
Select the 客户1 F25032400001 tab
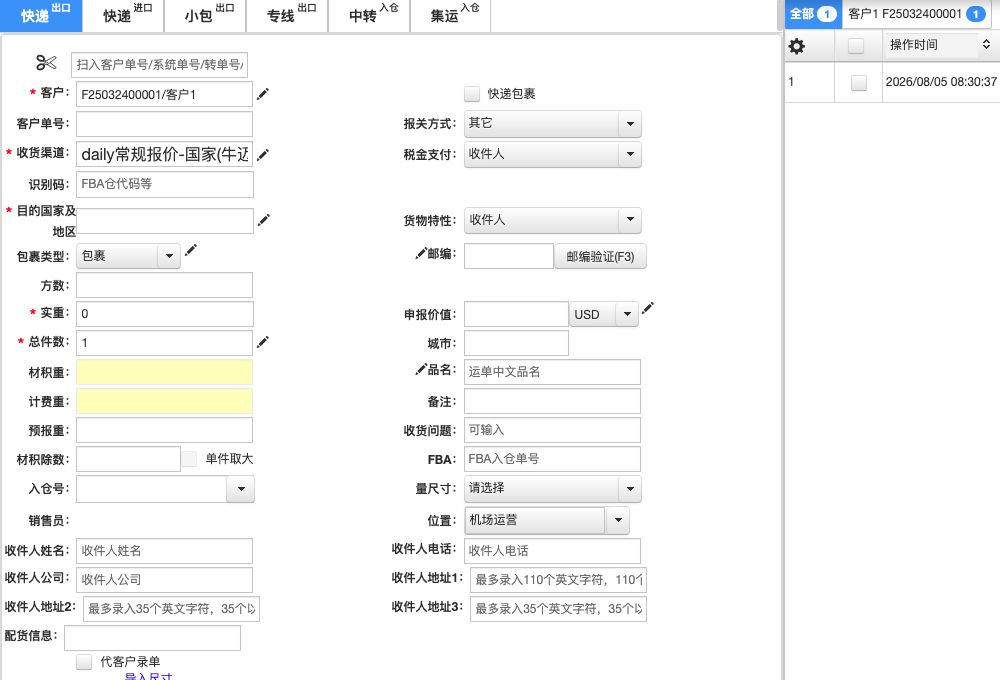pyautogui.click(x=917, y=14)
